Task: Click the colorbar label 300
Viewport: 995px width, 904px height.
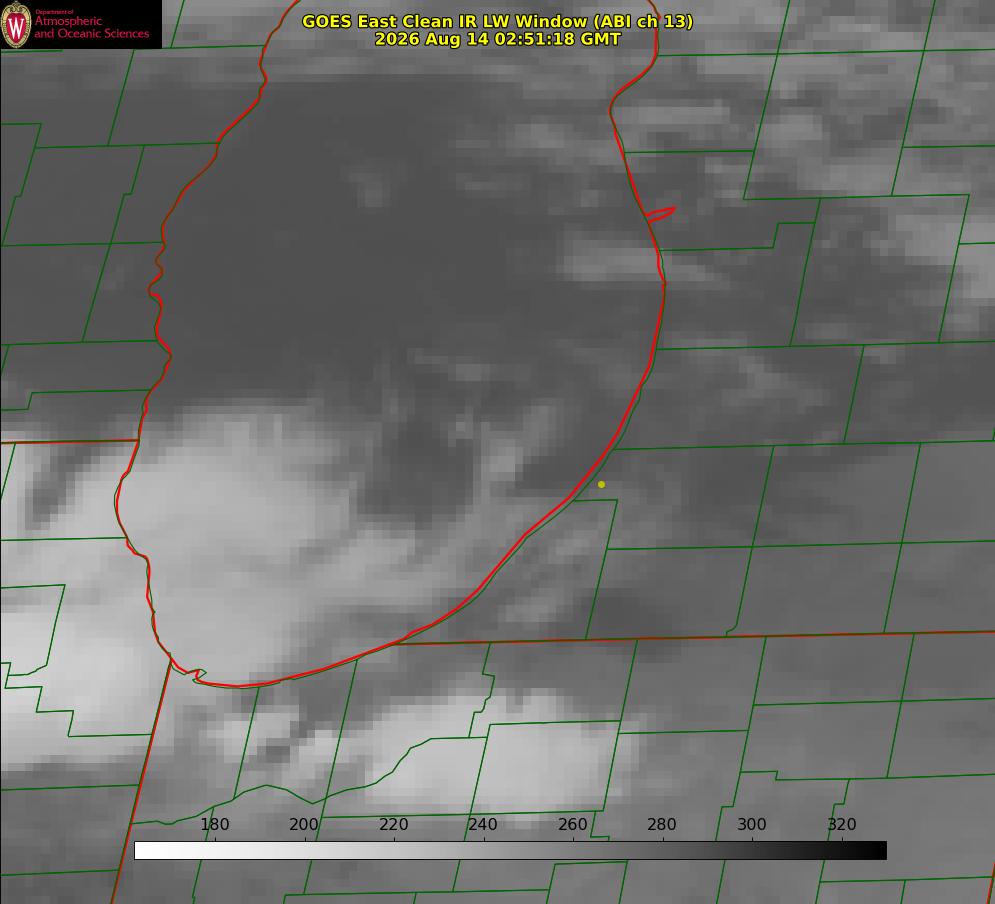Action: (752, 824)
